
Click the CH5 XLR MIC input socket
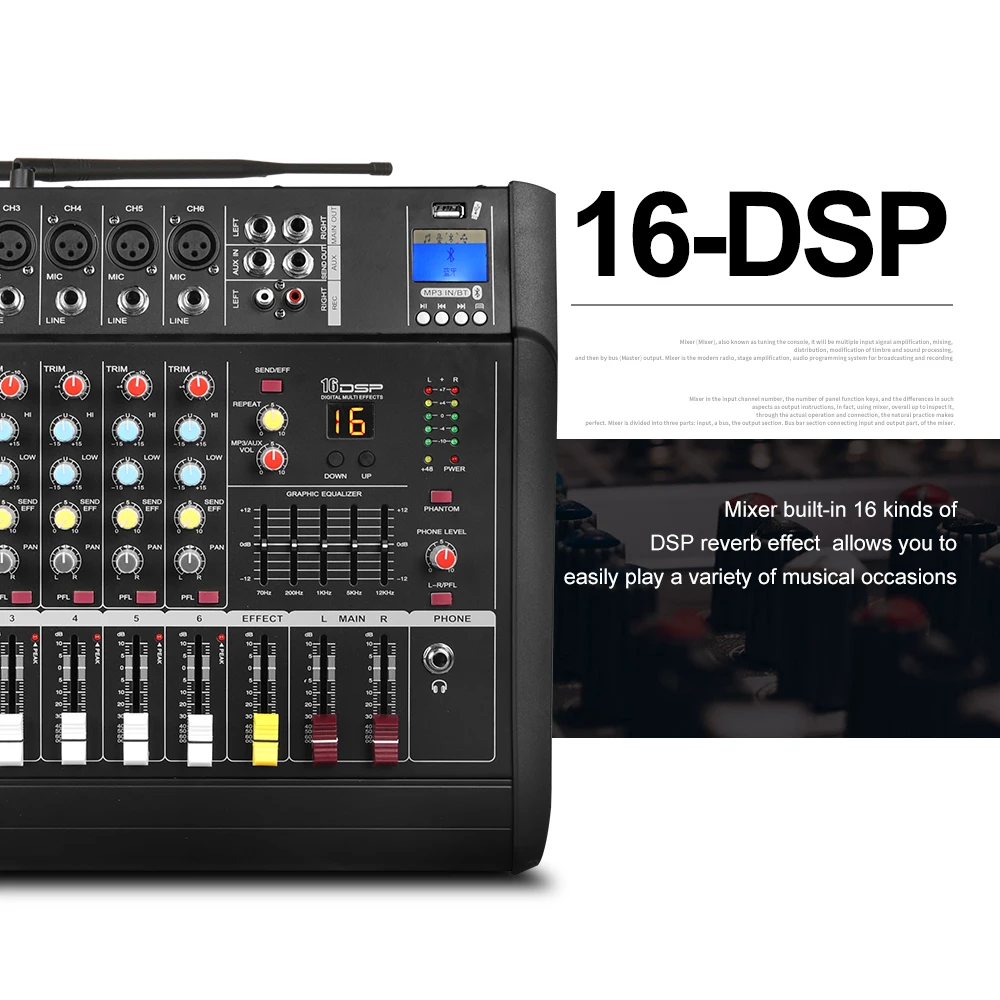point(133,245)
